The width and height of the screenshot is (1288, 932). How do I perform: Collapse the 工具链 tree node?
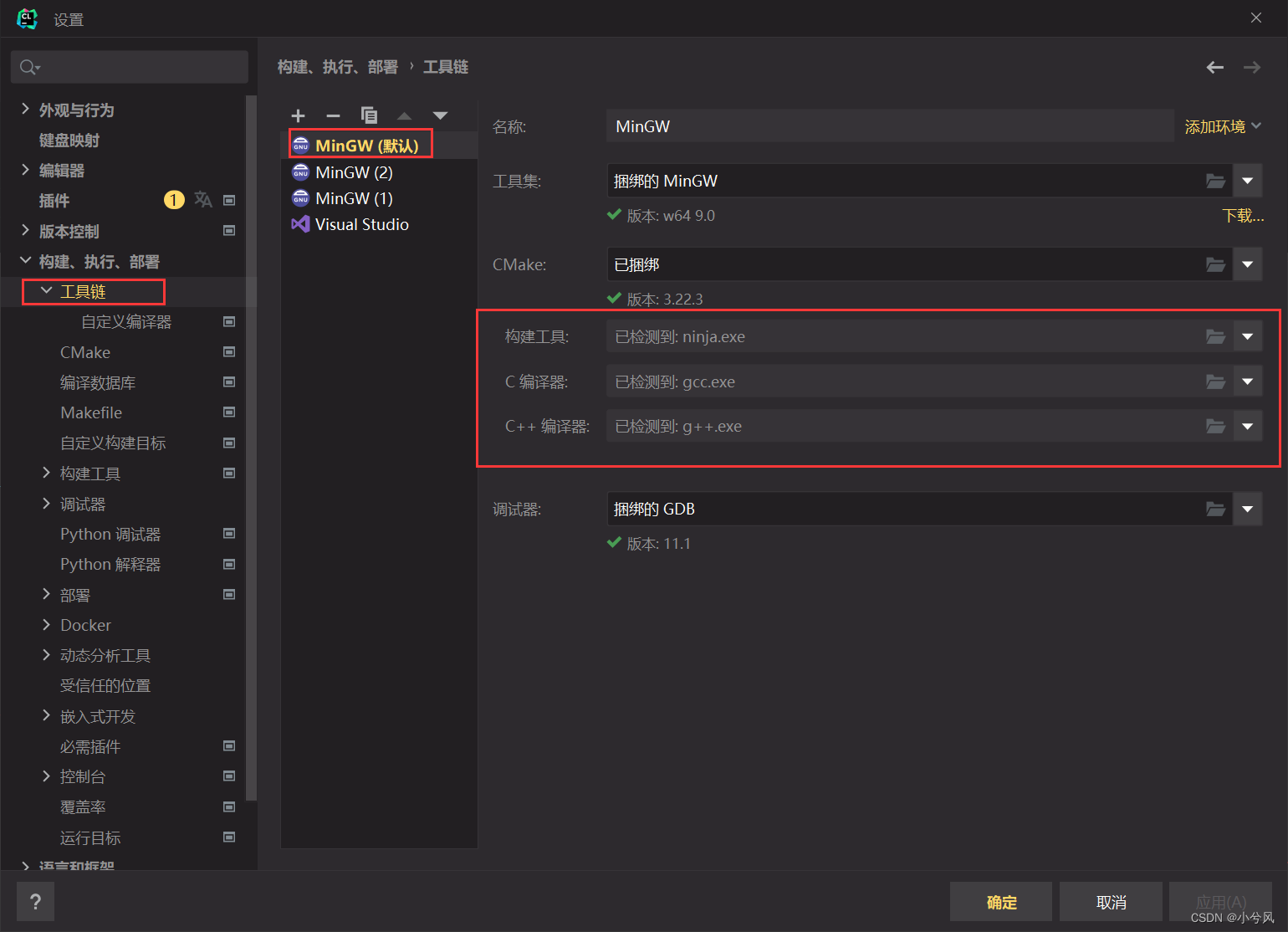(46, 290)
